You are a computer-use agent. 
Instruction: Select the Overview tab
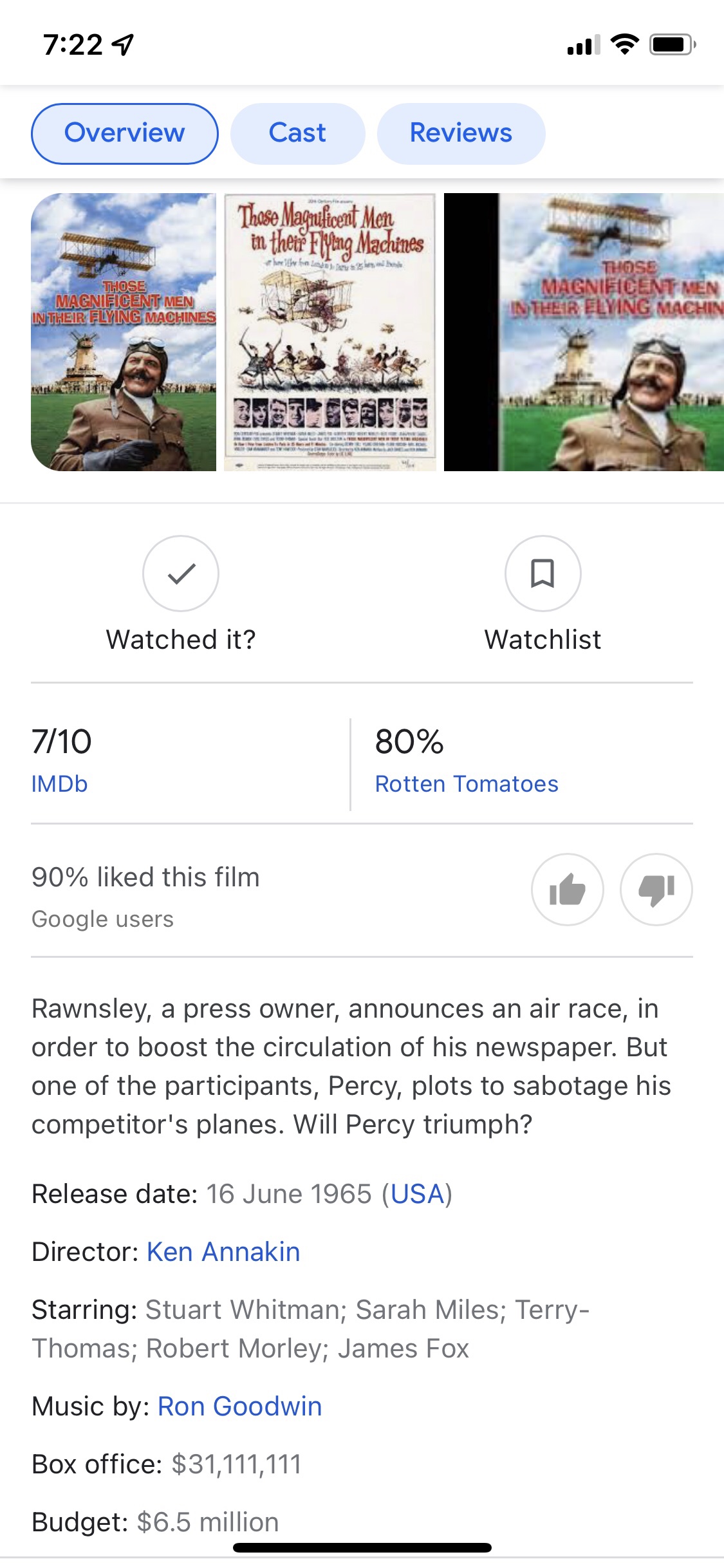click(x=124, y=133)
